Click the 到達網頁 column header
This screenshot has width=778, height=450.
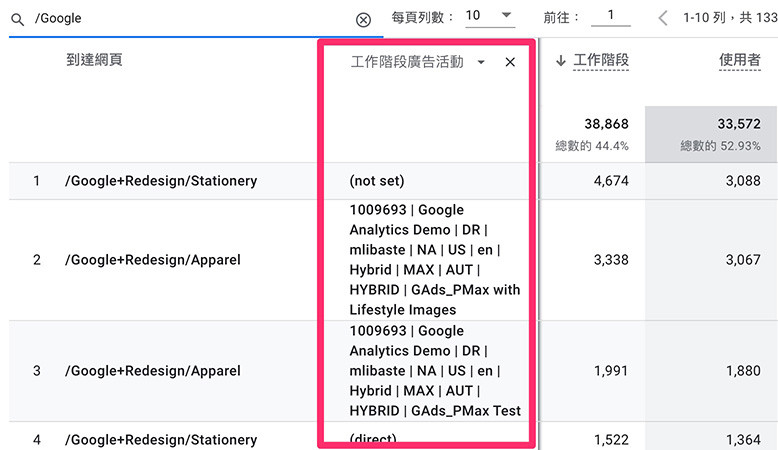coord(94,60)
